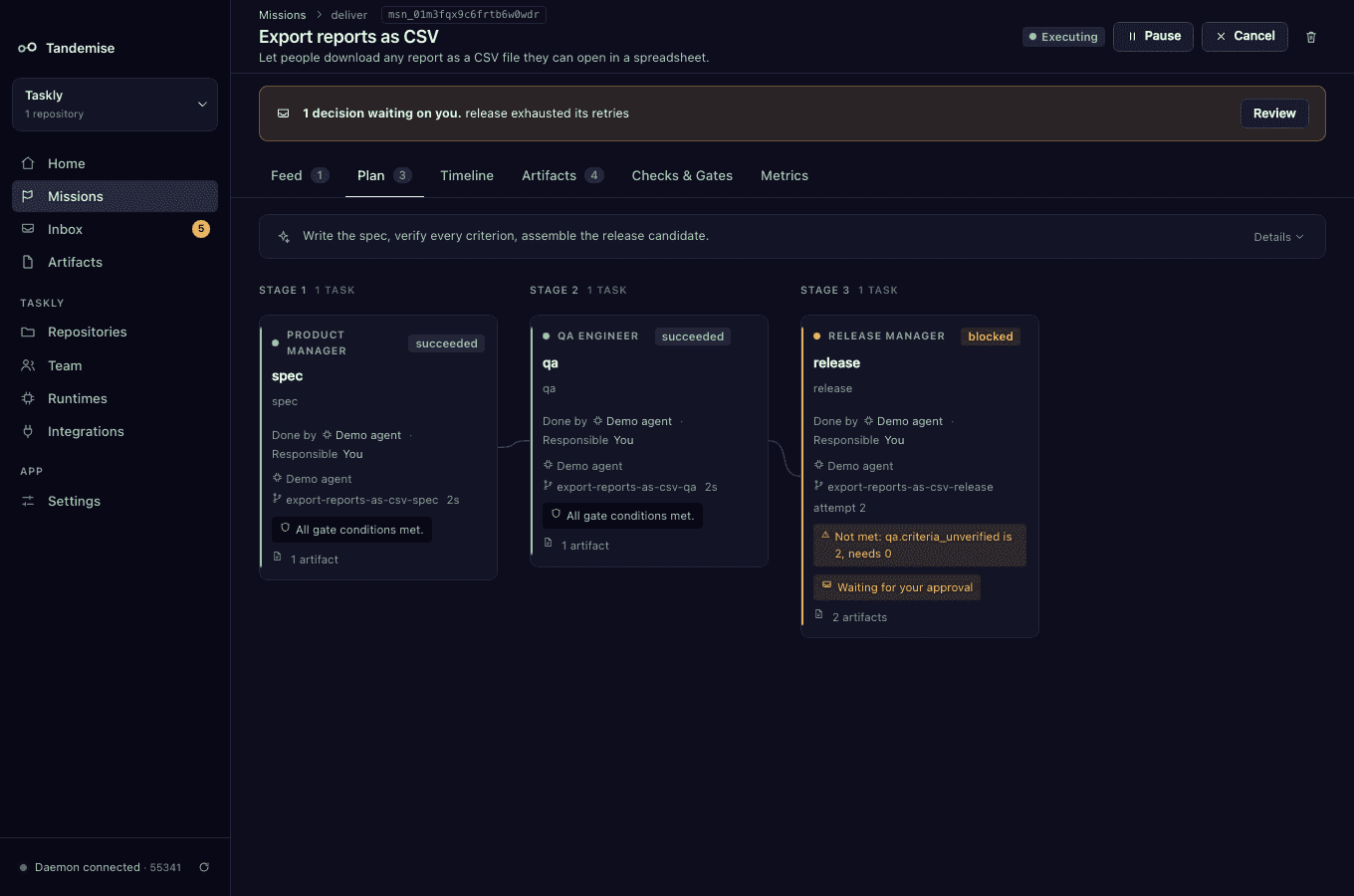The image size is (1354, 896).
Task: Cancel the mission
Action: [x=1244, y=37]
